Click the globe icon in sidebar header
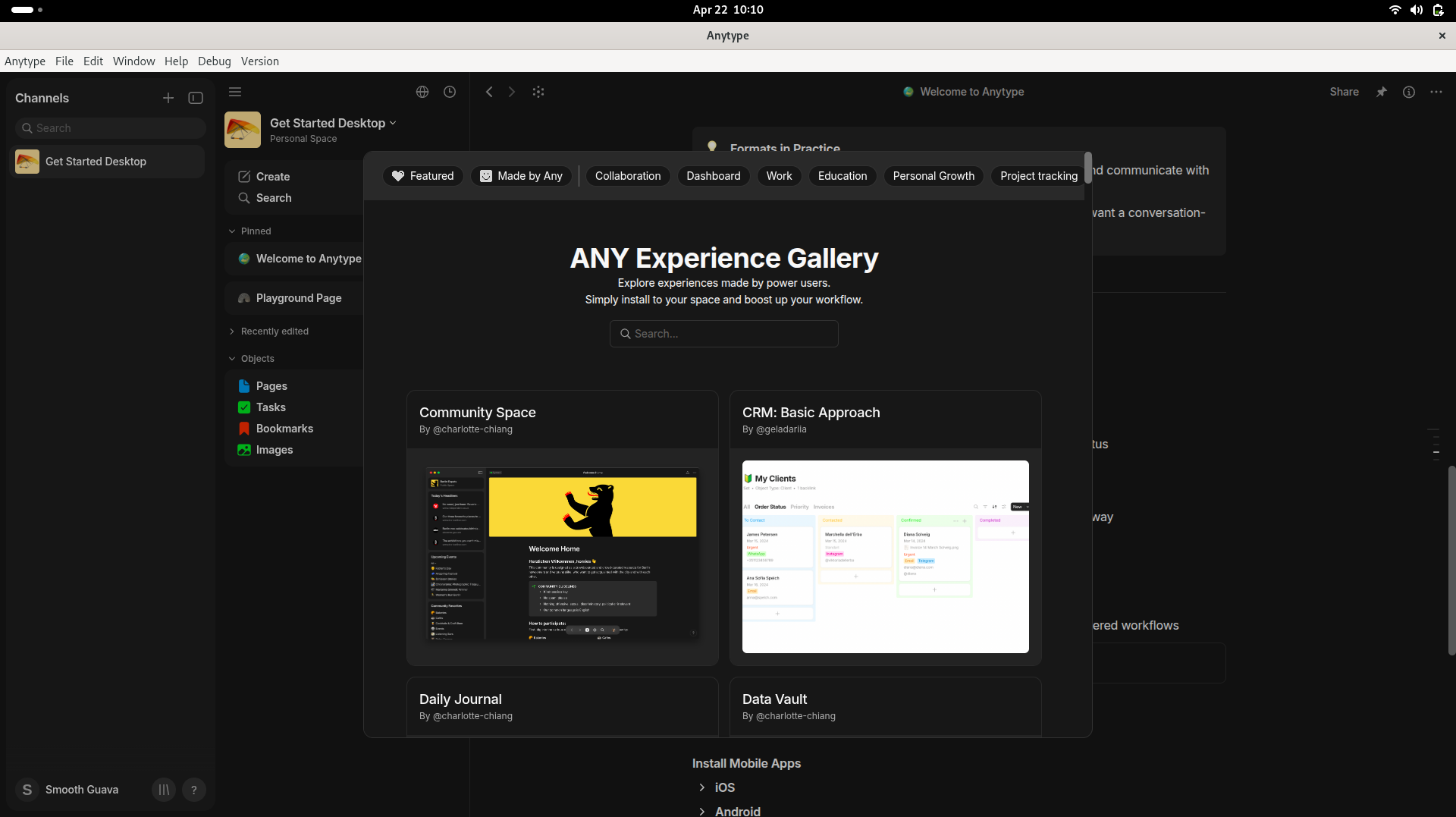 click(422, 92)
